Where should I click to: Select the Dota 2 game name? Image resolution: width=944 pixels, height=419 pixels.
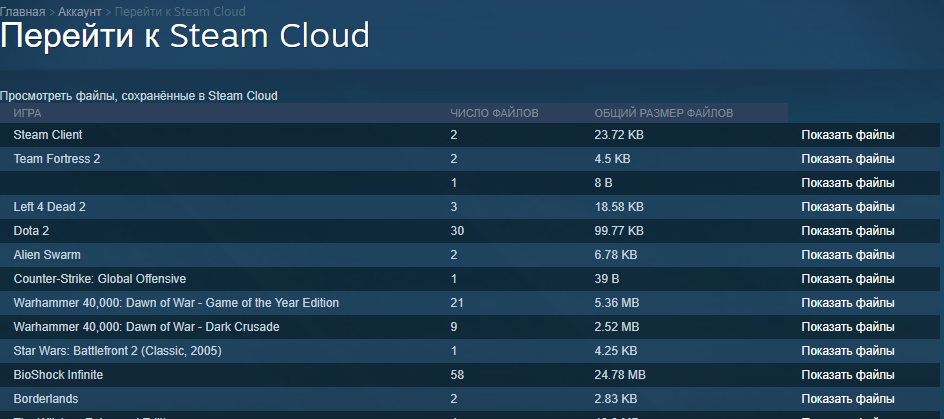tap(31, 231)
